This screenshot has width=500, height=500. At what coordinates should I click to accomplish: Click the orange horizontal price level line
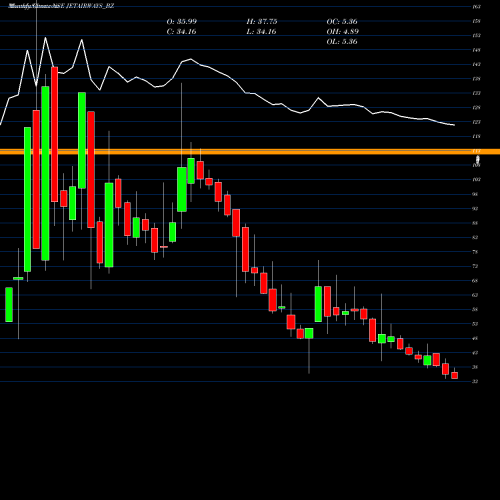pyautogui.click(x=250, y=152)
